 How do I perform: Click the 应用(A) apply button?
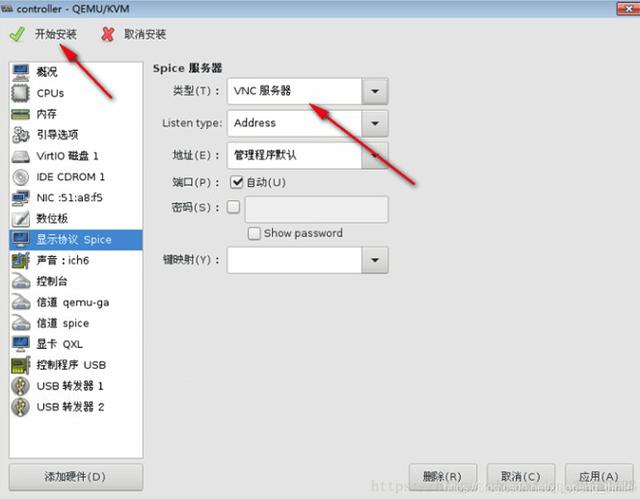pos(599,477)
